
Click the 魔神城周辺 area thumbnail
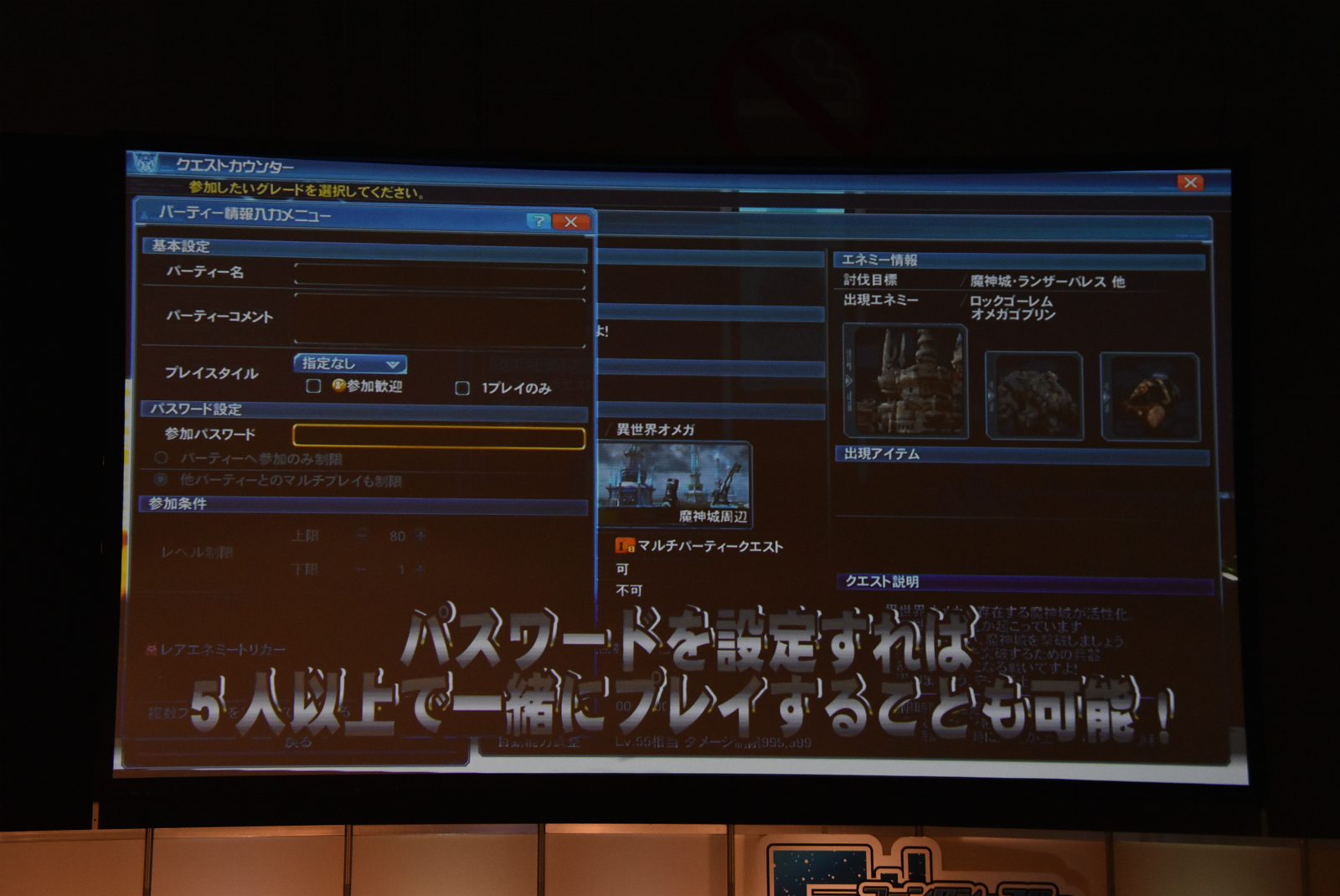(675, 485)
